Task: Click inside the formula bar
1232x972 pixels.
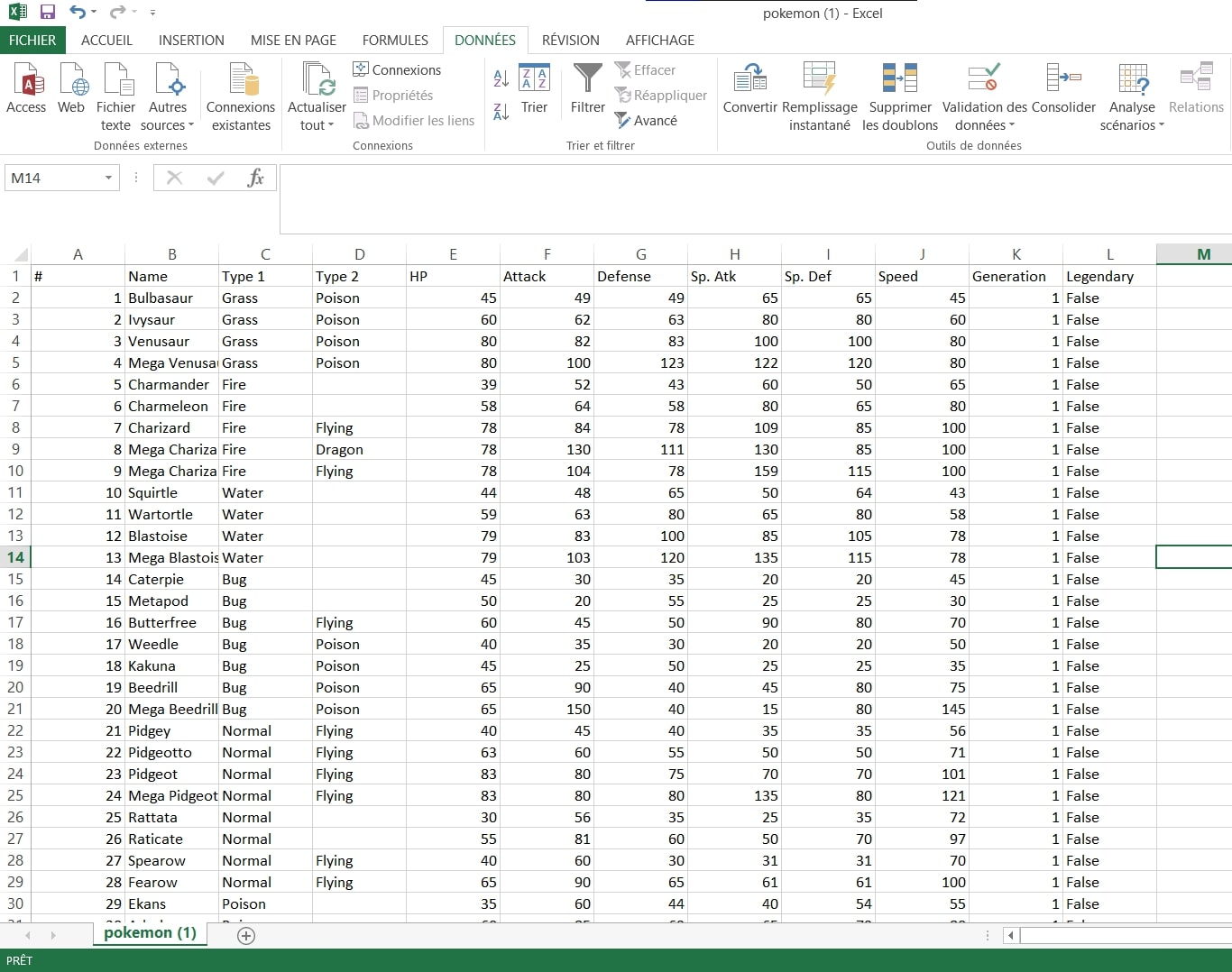Action: point(756,198)
